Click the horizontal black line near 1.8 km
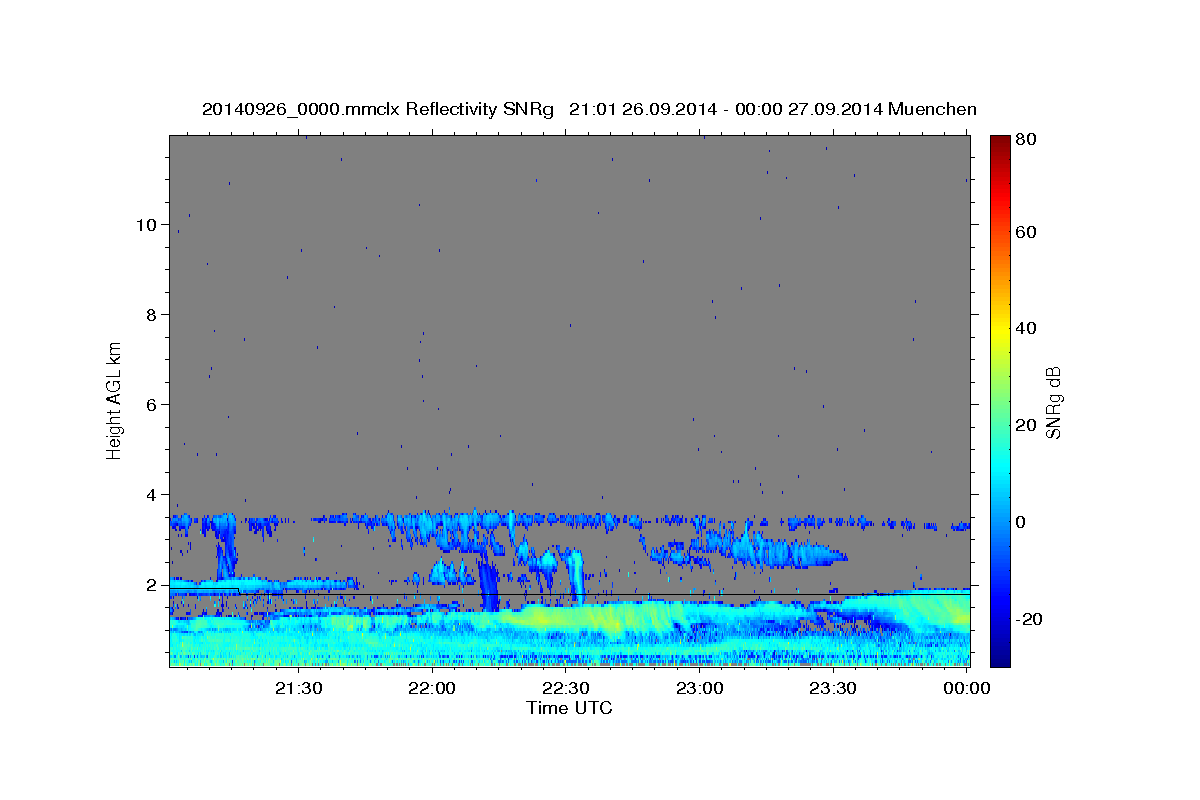This screenshot has height=800, width=1200. (569, 594)
